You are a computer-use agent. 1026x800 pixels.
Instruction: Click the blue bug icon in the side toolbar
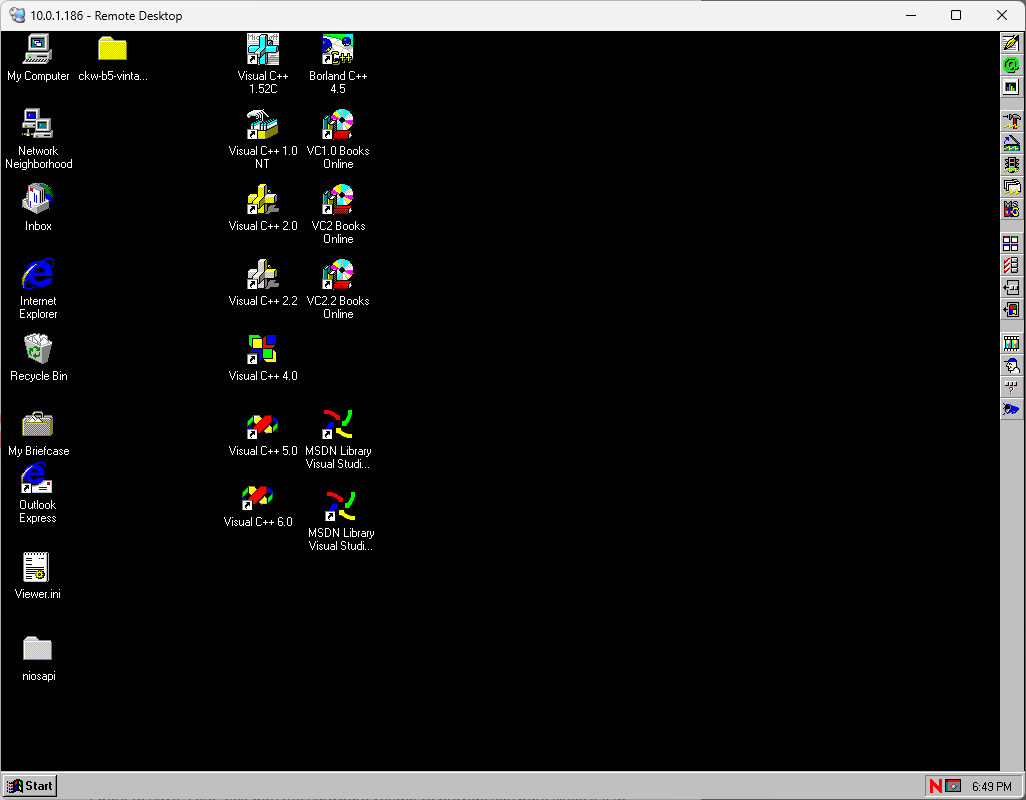[1011, 410]
